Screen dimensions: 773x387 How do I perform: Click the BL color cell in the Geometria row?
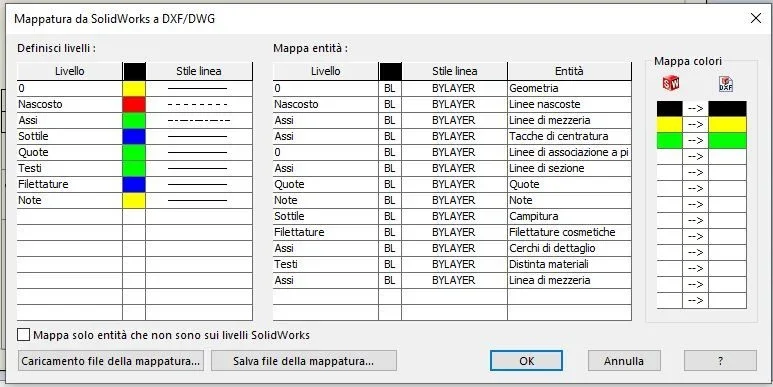click(390, 89)
